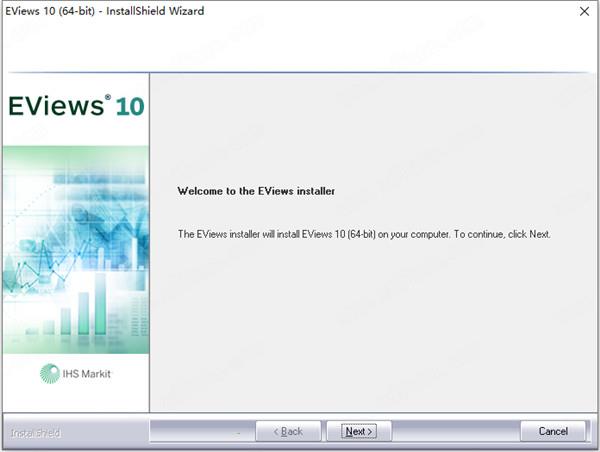The width and height of the screenshot is (600, 452).
Task: Click the InstallShield label in footer
Action: tap(36, 433)
